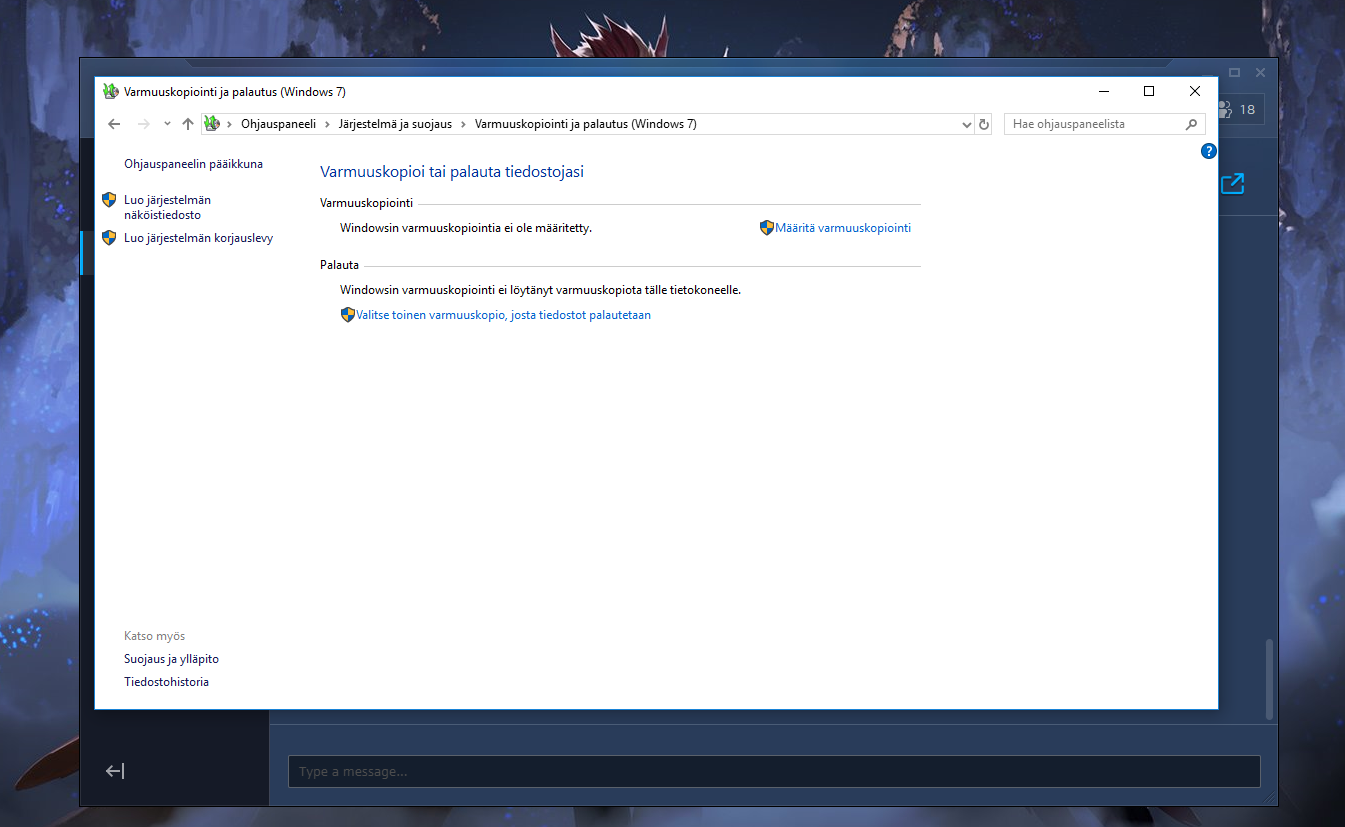Viewport: 1345px width, 827px height.
Task: Click text Windowsin varmuuskopiointia ei ole määritetty
Action: point(466,228)
